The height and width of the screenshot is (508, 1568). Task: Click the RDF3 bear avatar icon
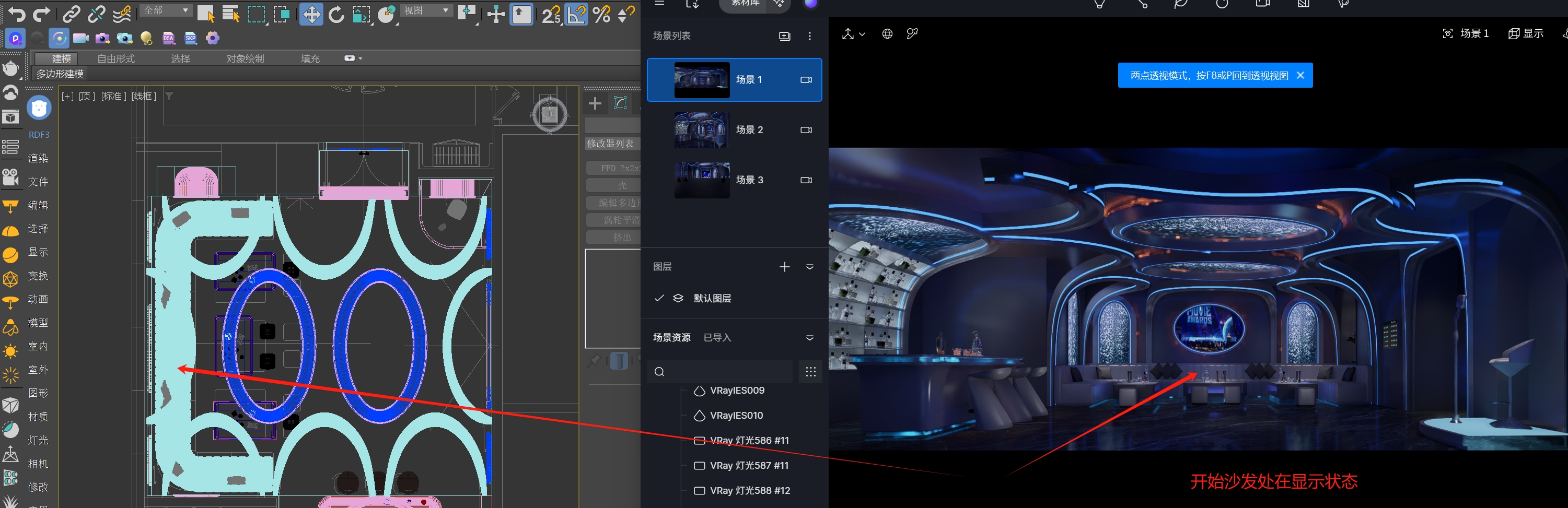point(39,108)
